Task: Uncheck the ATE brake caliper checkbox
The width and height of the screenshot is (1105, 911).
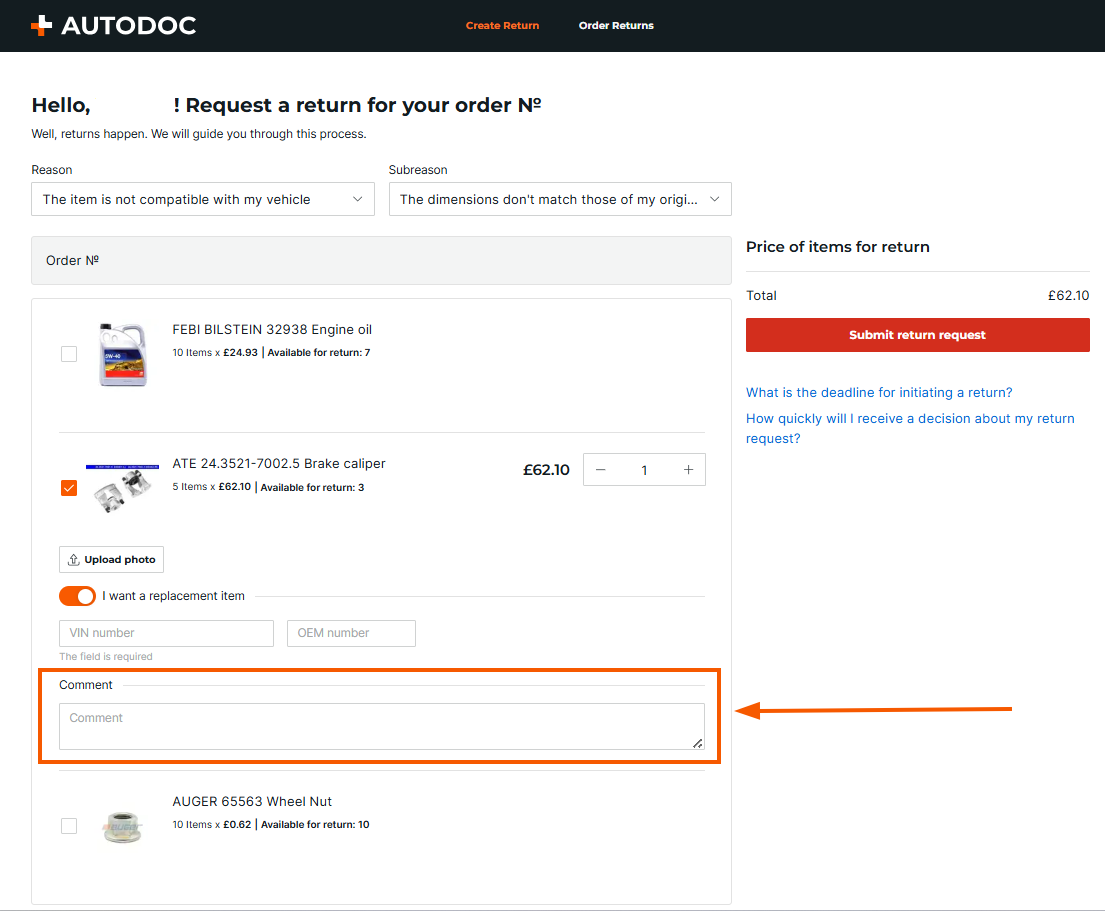Action: click(69, 488)
